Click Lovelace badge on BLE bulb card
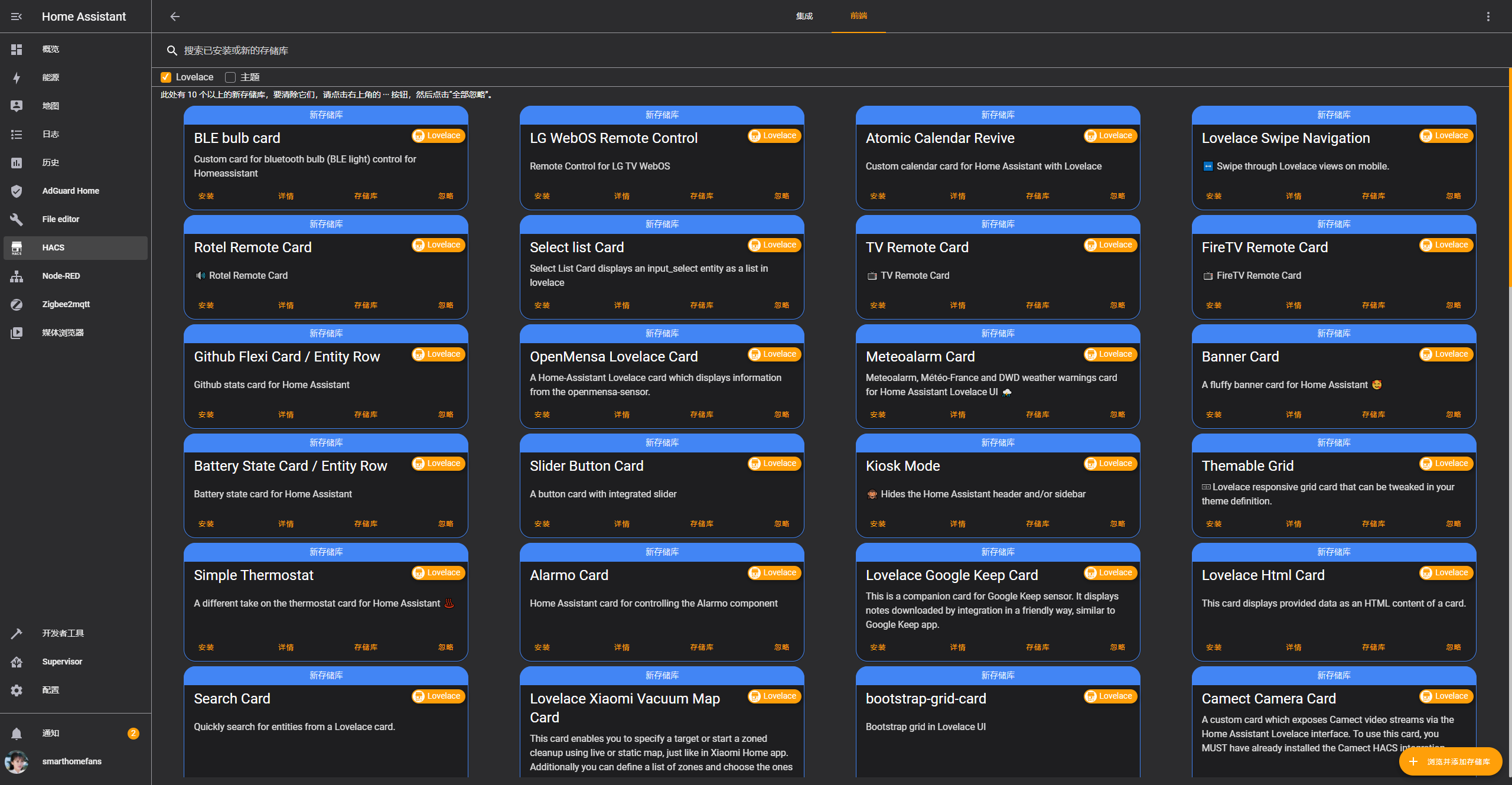 (x=438, y=136)
